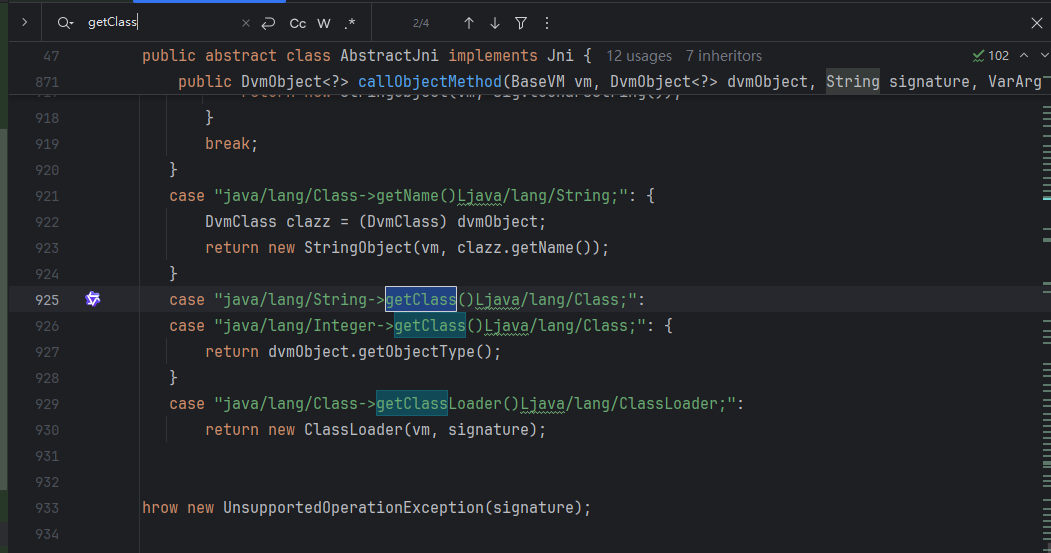The height and width of the screenshot is (553, 1051).
Task: Open the 12 usages link
Action: pos(640,56)
